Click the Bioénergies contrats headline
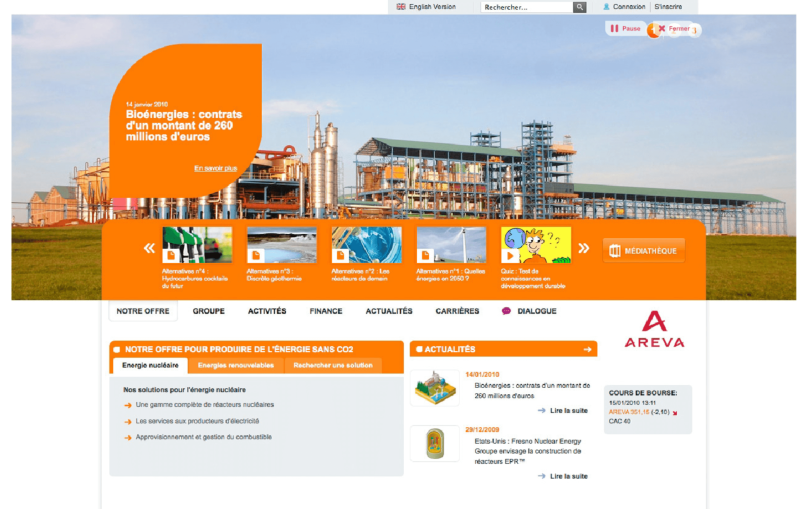806x509 pixels. coord(184,125)
